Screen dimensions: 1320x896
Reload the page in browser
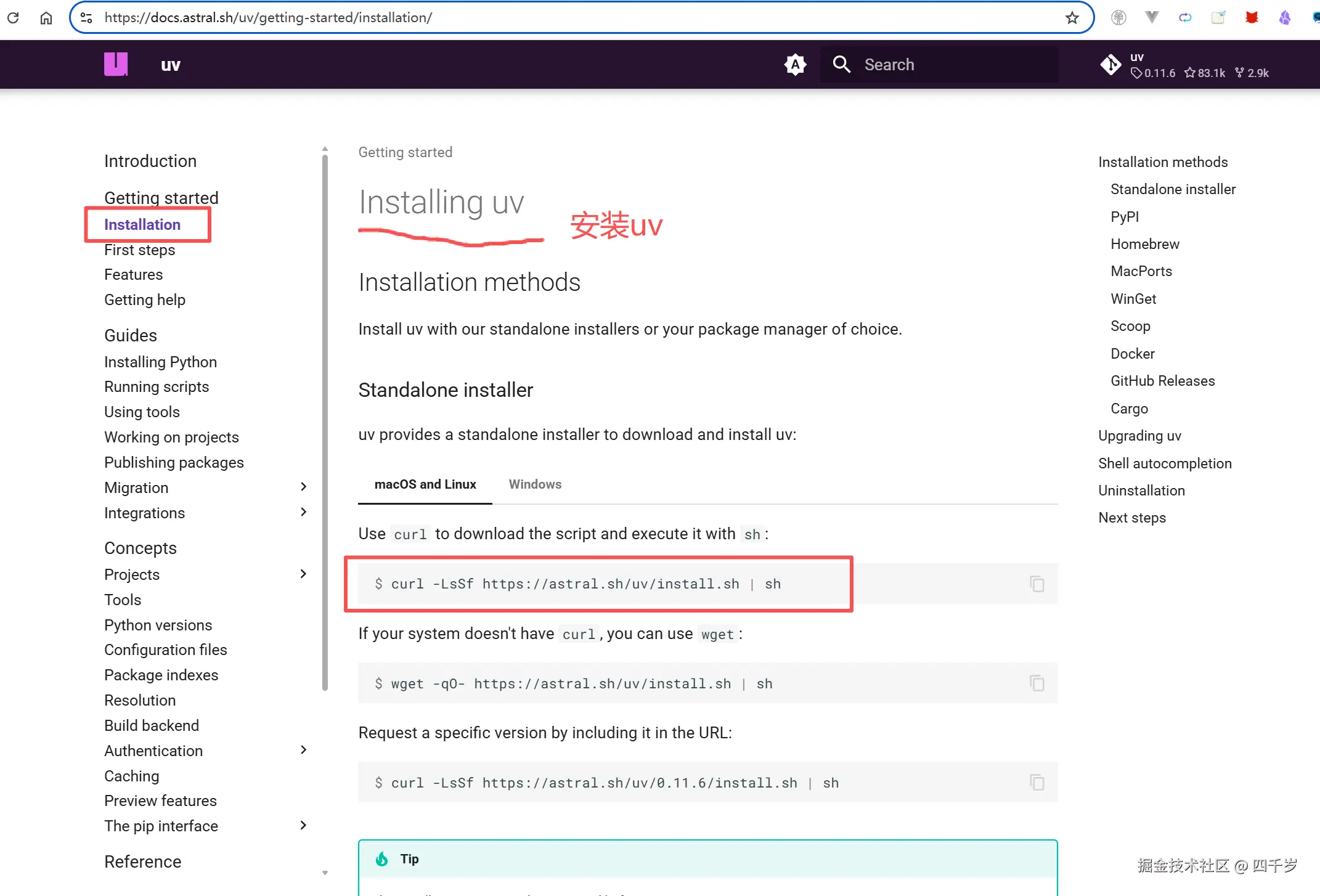coord(14,18)
